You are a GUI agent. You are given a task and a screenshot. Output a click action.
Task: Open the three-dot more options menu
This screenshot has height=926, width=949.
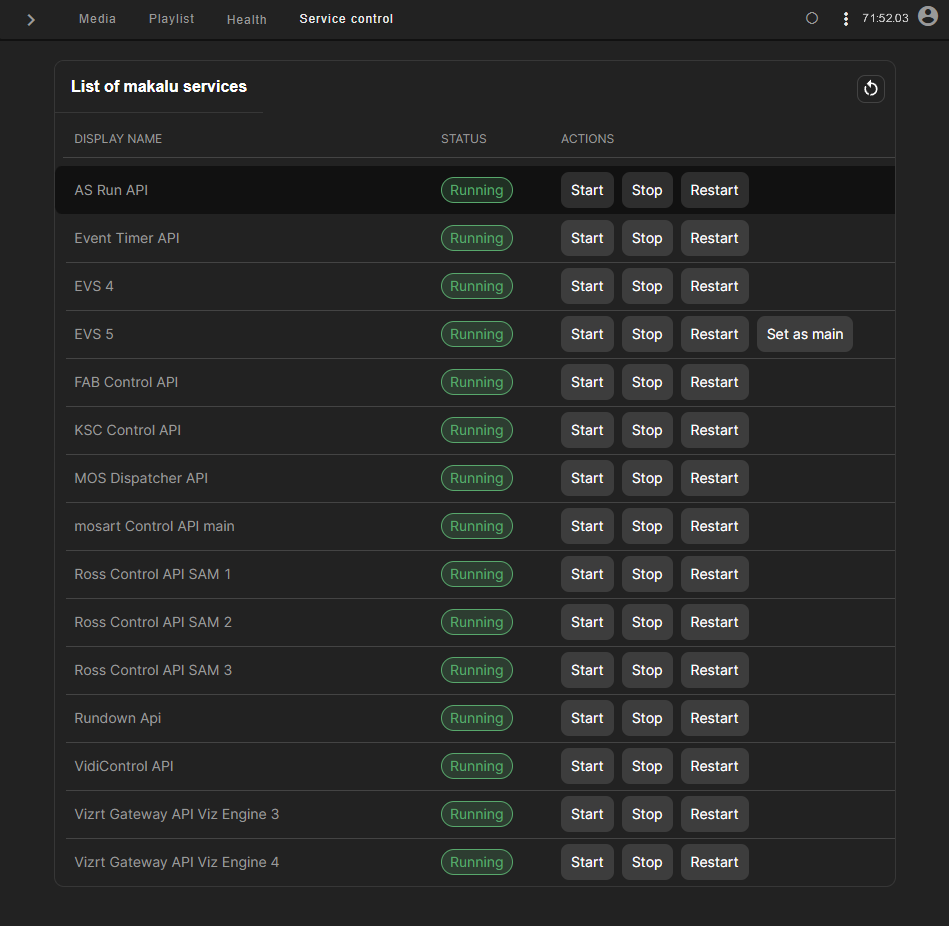click(x=846, y=19)
